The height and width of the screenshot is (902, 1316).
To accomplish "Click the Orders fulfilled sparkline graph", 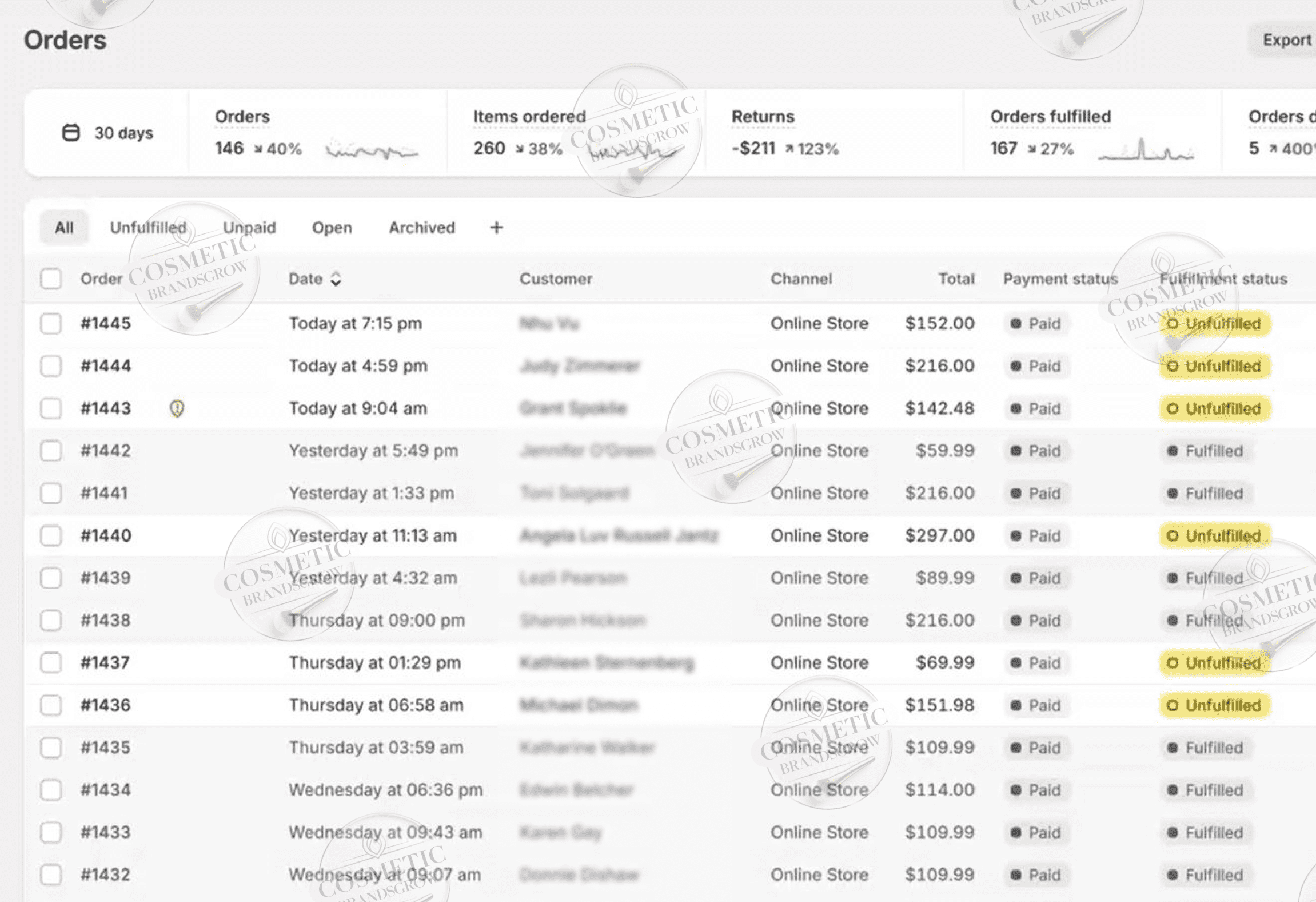I will coord(1146,150).
